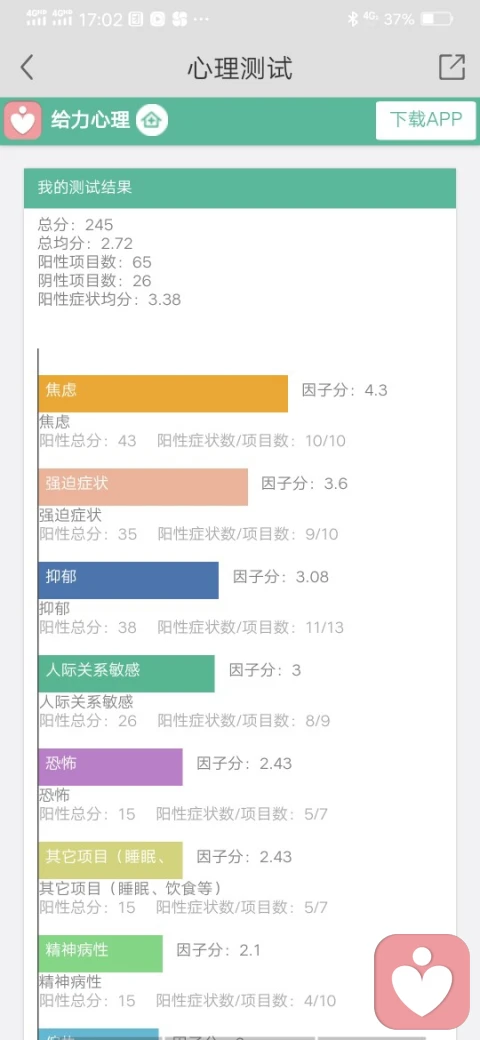Tap the 总分: 245 score line
The image size is (480, 1040).
(x=76, y=225)
